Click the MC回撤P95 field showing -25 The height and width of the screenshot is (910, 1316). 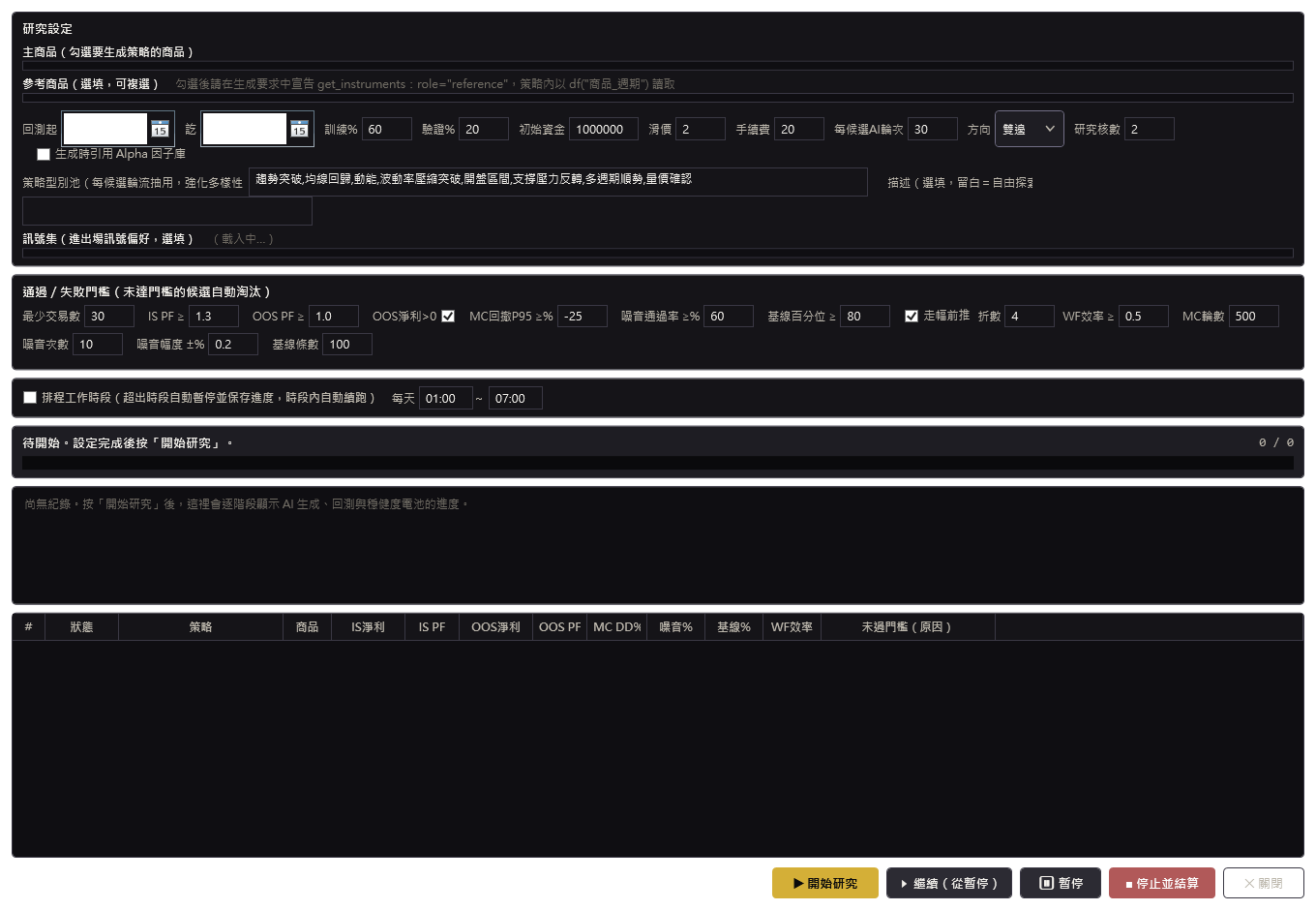(583, 316)
